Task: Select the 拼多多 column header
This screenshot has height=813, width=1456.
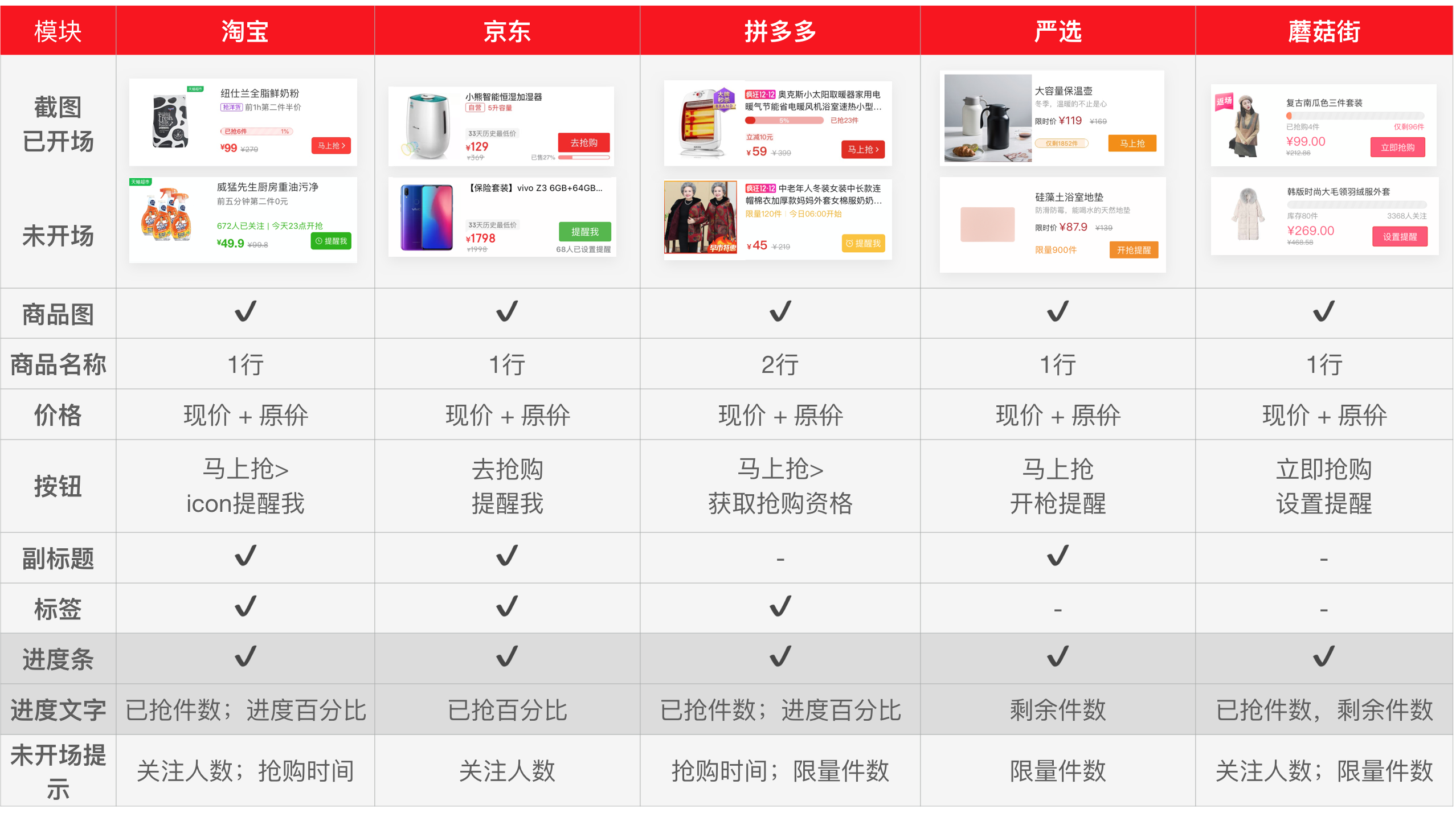Action: (x=780, y=31)
